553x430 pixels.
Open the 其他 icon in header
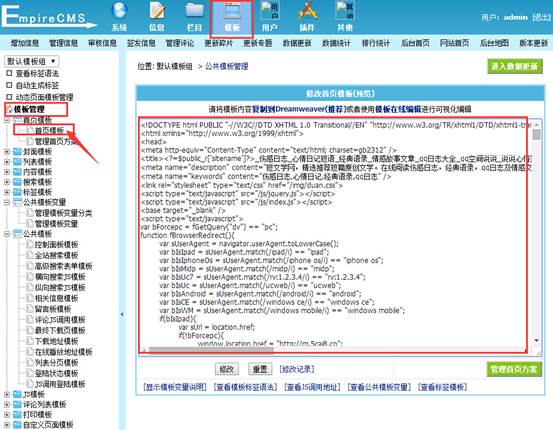(x=345, y=16)
